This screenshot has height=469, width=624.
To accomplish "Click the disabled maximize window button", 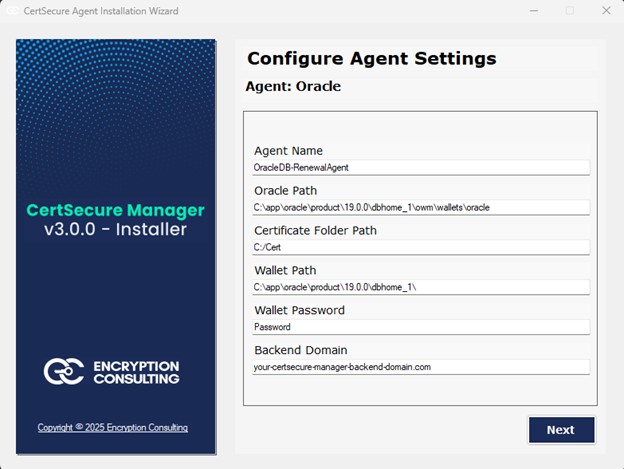I will click(570, 11).
